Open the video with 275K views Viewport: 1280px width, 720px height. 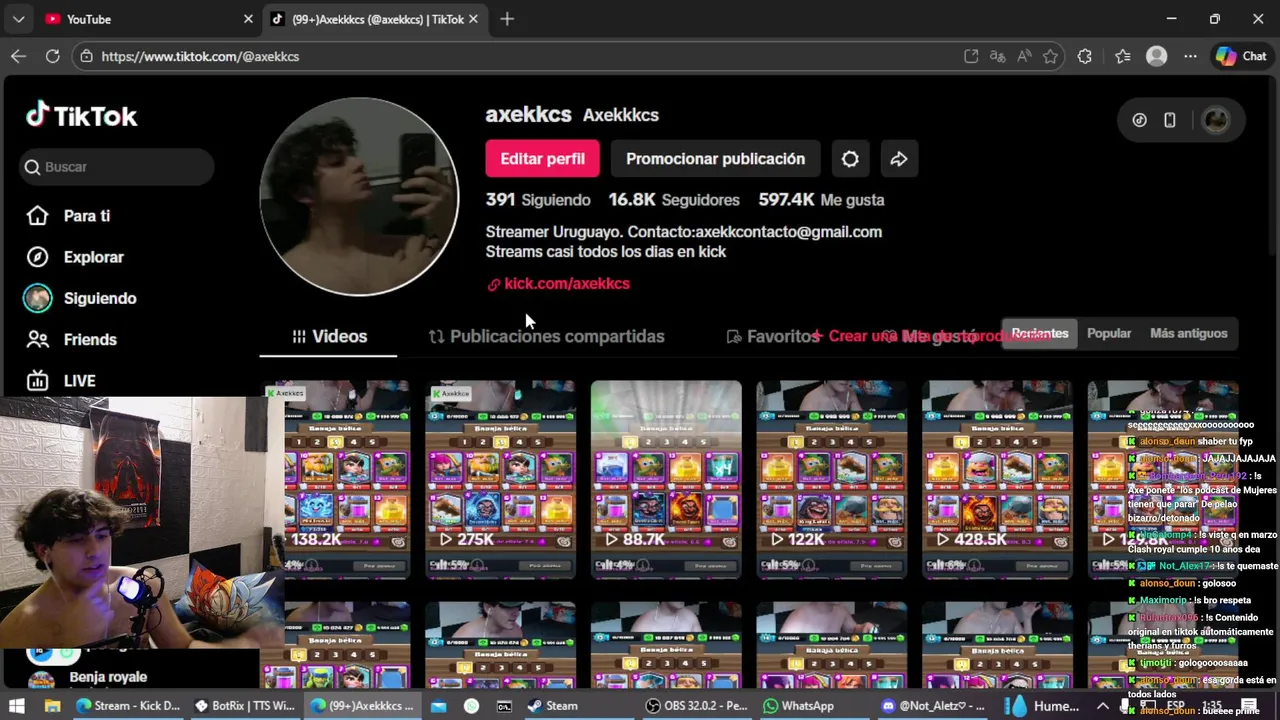500,479
